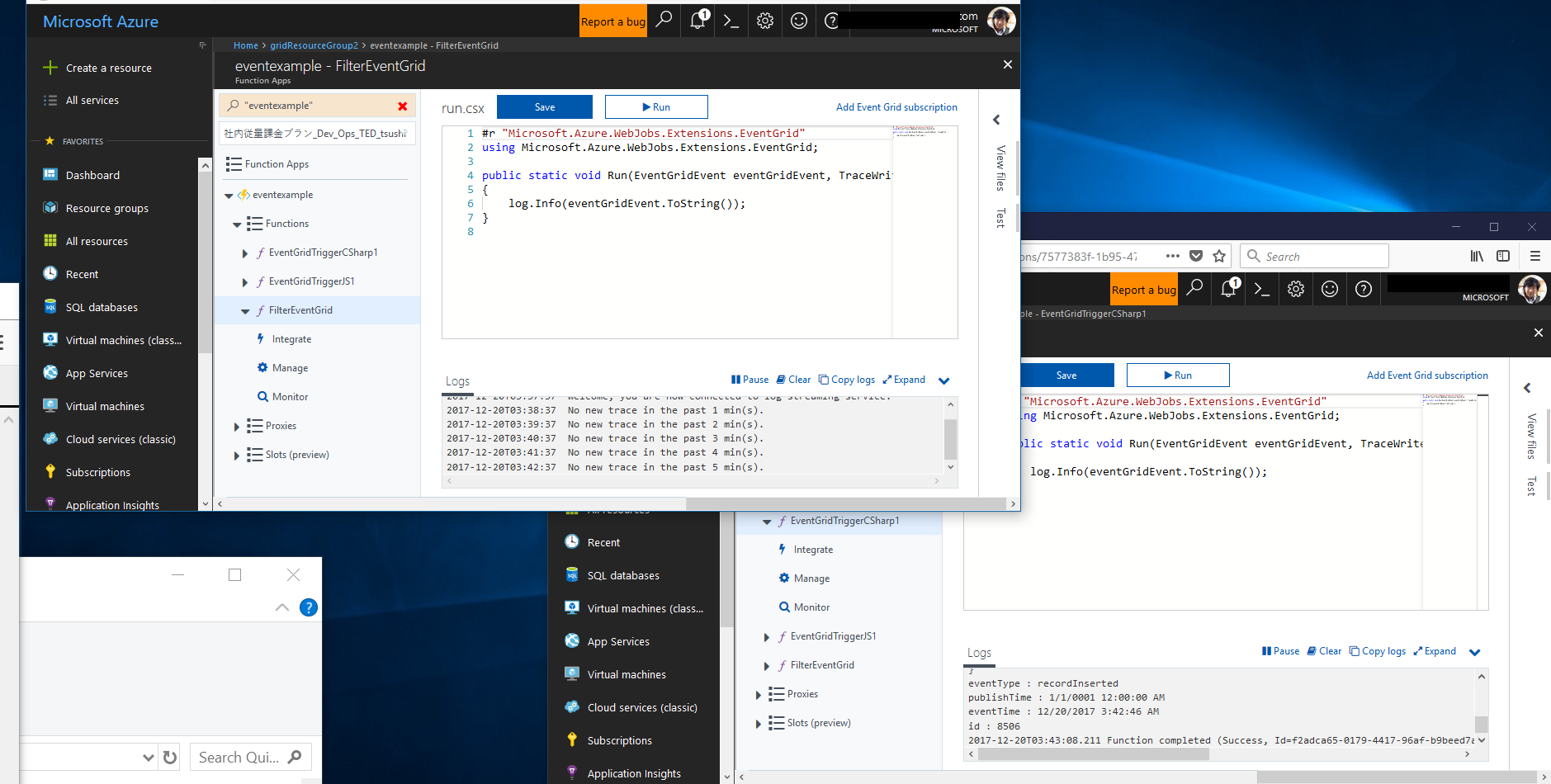Open Monitor under FilterEventGrid
1551x784 pixels.
click(290, 397)
